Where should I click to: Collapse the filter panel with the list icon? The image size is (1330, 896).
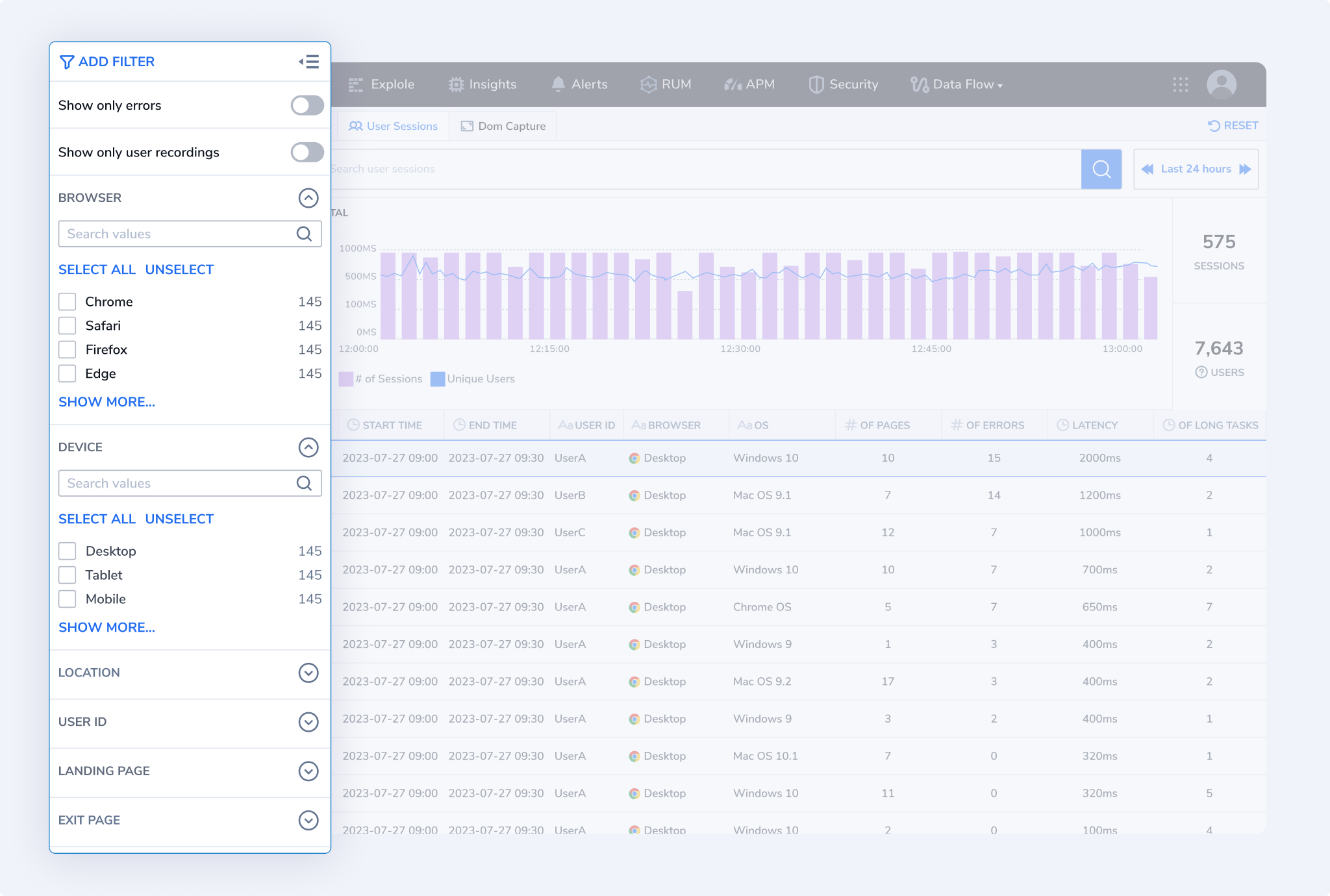[x=309, y=62]
